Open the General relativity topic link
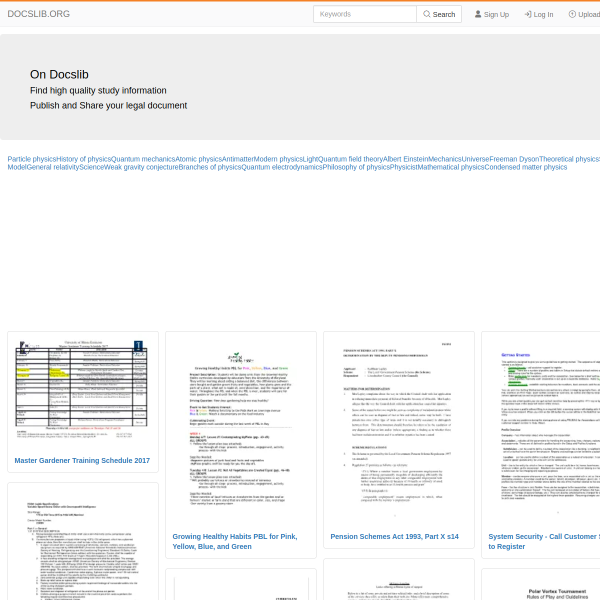 point(53,167)
